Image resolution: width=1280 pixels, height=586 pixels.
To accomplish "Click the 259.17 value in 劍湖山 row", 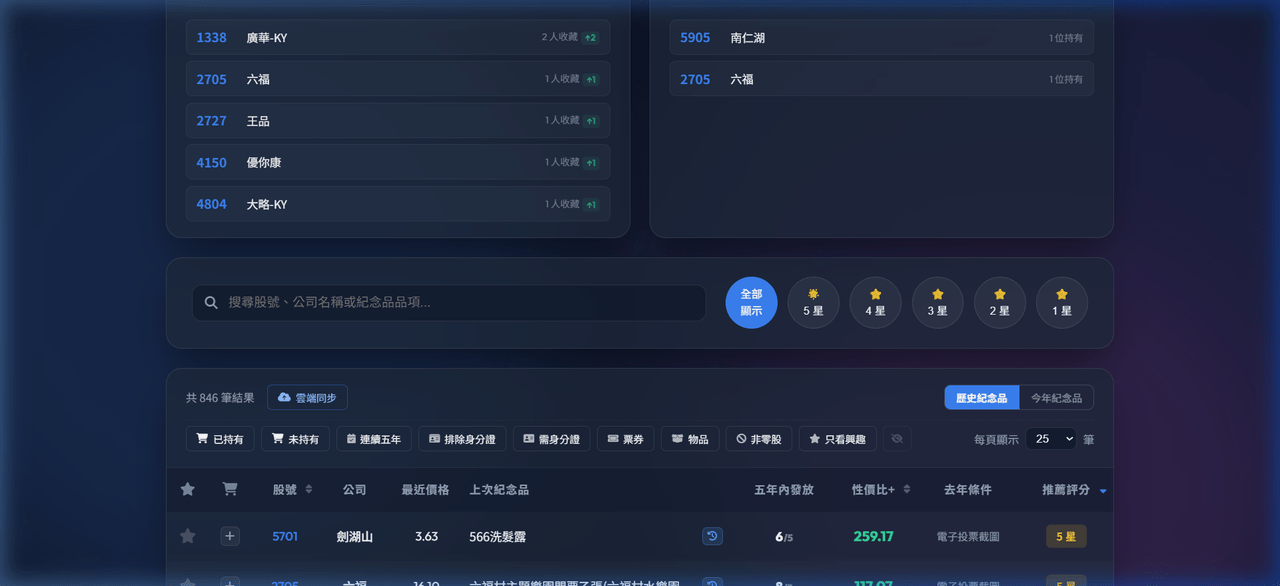I will (873, 536).
